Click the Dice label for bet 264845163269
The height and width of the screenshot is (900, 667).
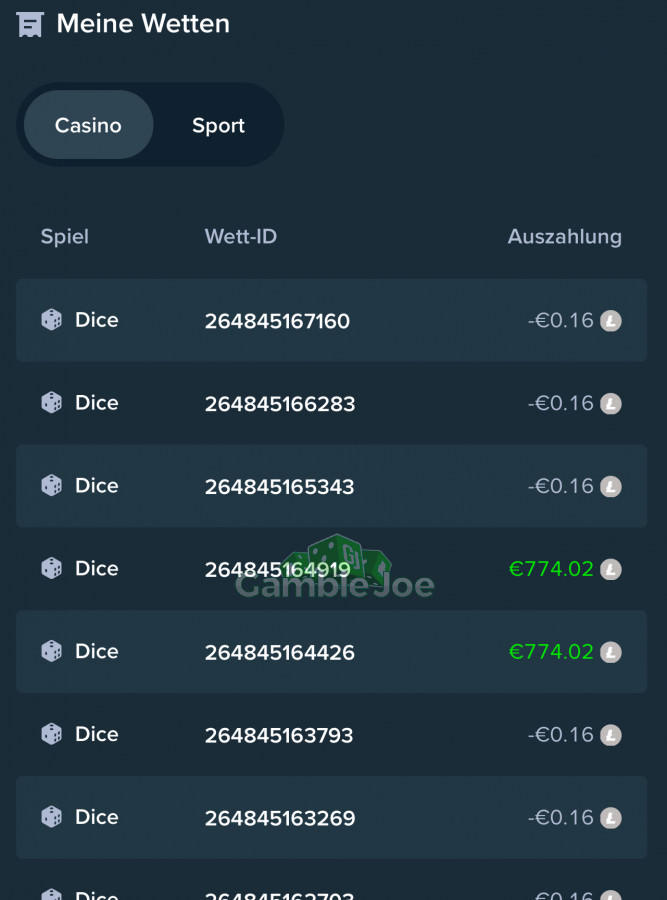tap(96, 817)
